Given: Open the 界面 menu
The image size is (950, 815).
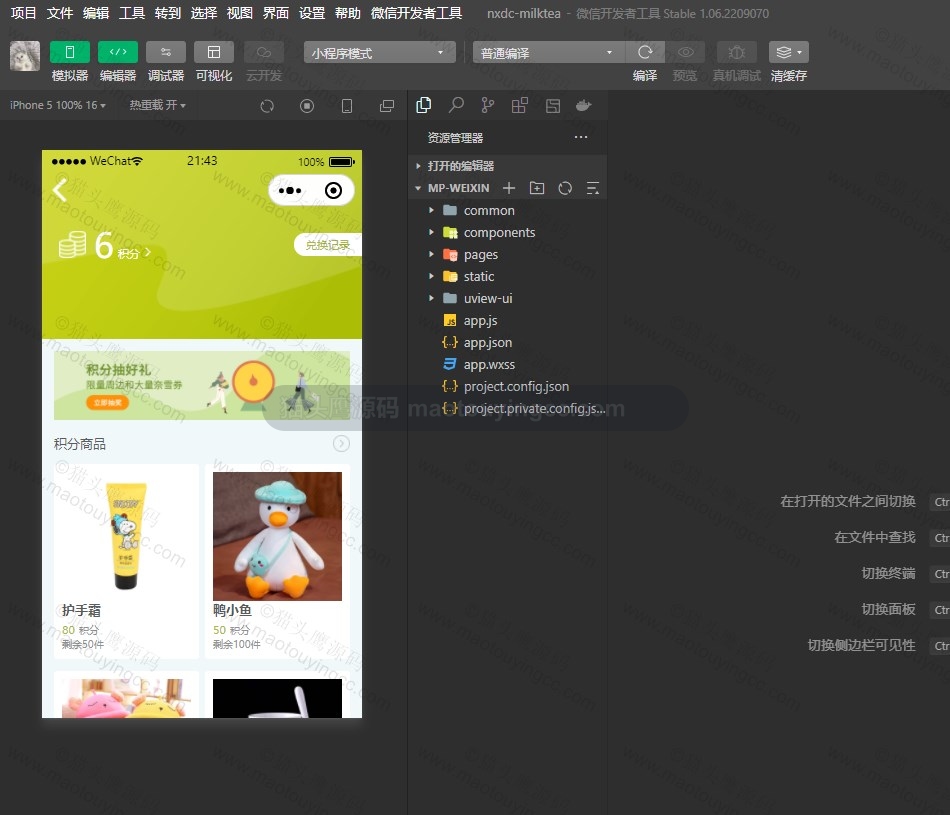Looking at the screenshot, I should pyautogui.click(x=276, y=13).
